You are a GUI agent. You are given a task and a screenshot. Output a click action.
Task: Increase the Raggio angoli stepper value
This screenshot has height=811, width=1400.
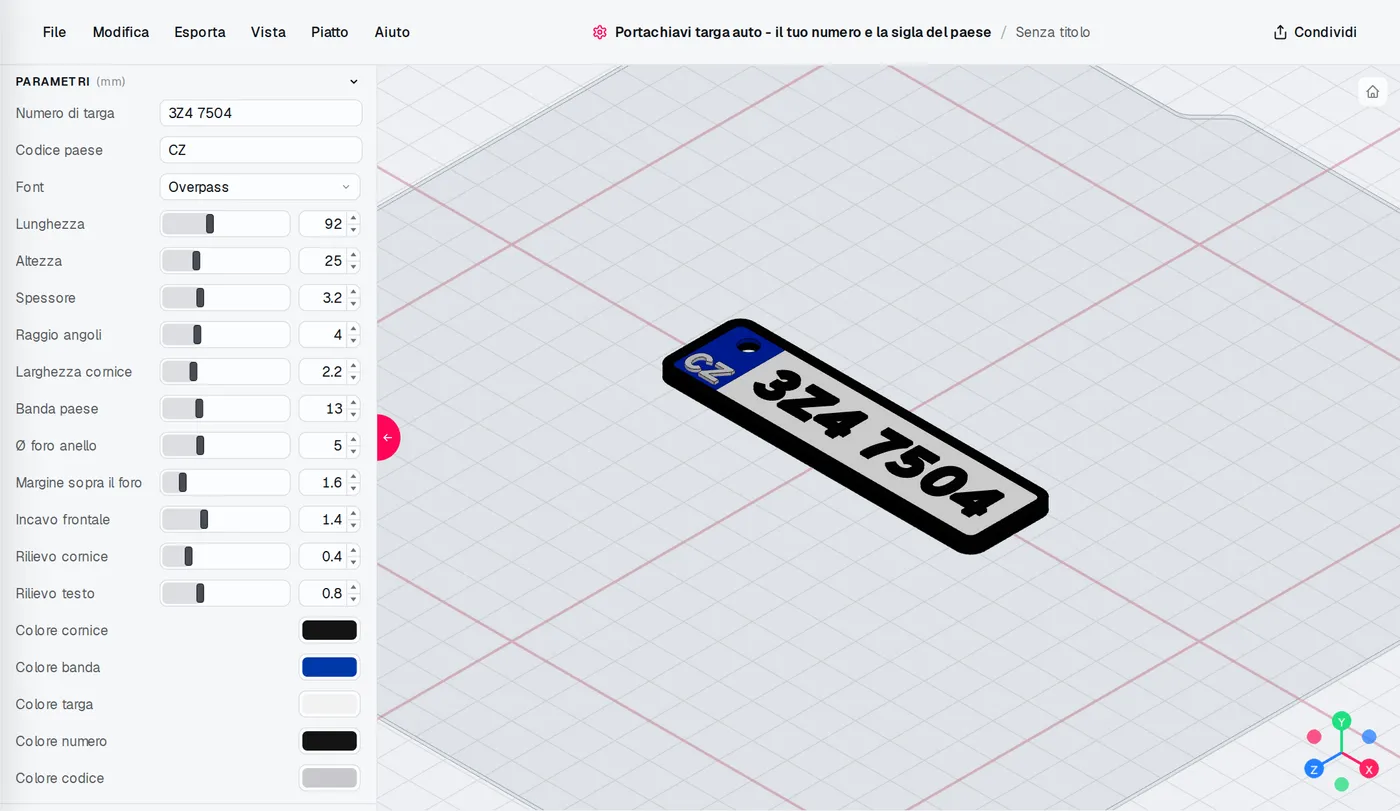point(353,329)
